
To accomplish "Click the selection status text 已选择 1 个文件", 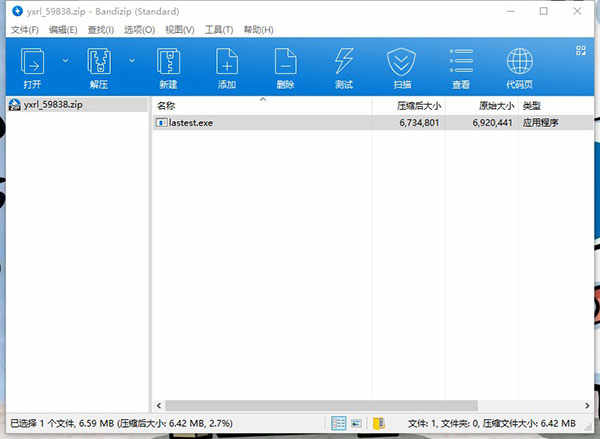I will [x=42, y=423].
